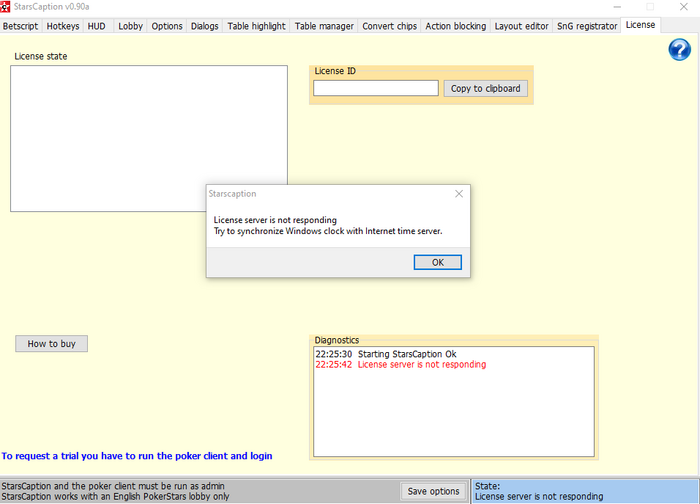
Task: Click the StarsCaption app icon in title bar
Action: tap(5, 7)
